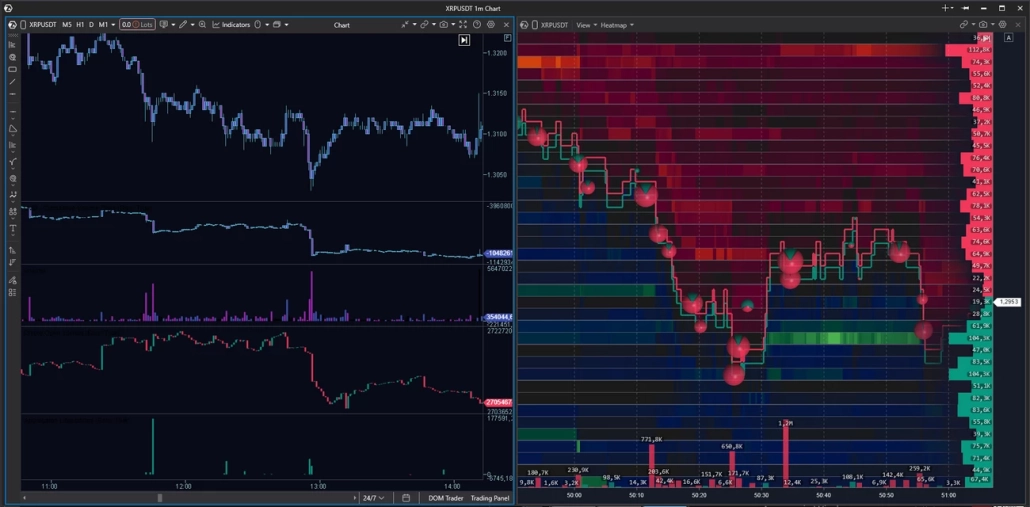Expand the drawing tools dropdown arrow
The width and height of the screenshot is (1030, 507).
pyautogui.click(x=192, y=24)
